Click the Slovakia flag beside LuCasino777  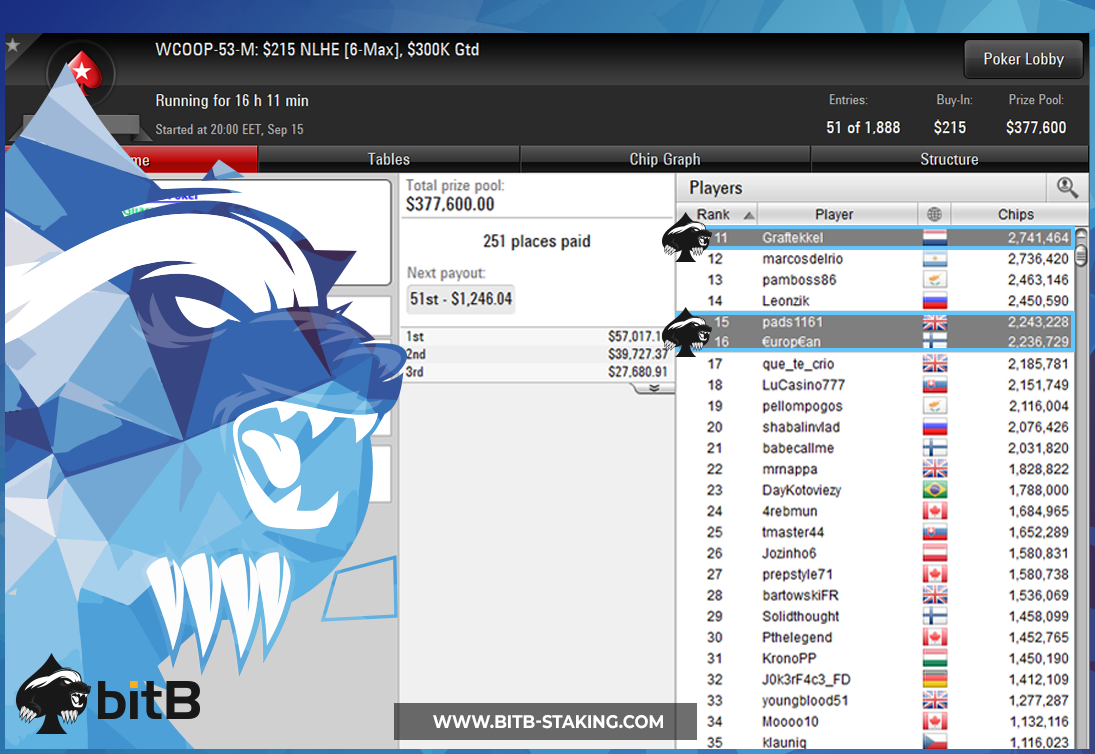point(934,385)
